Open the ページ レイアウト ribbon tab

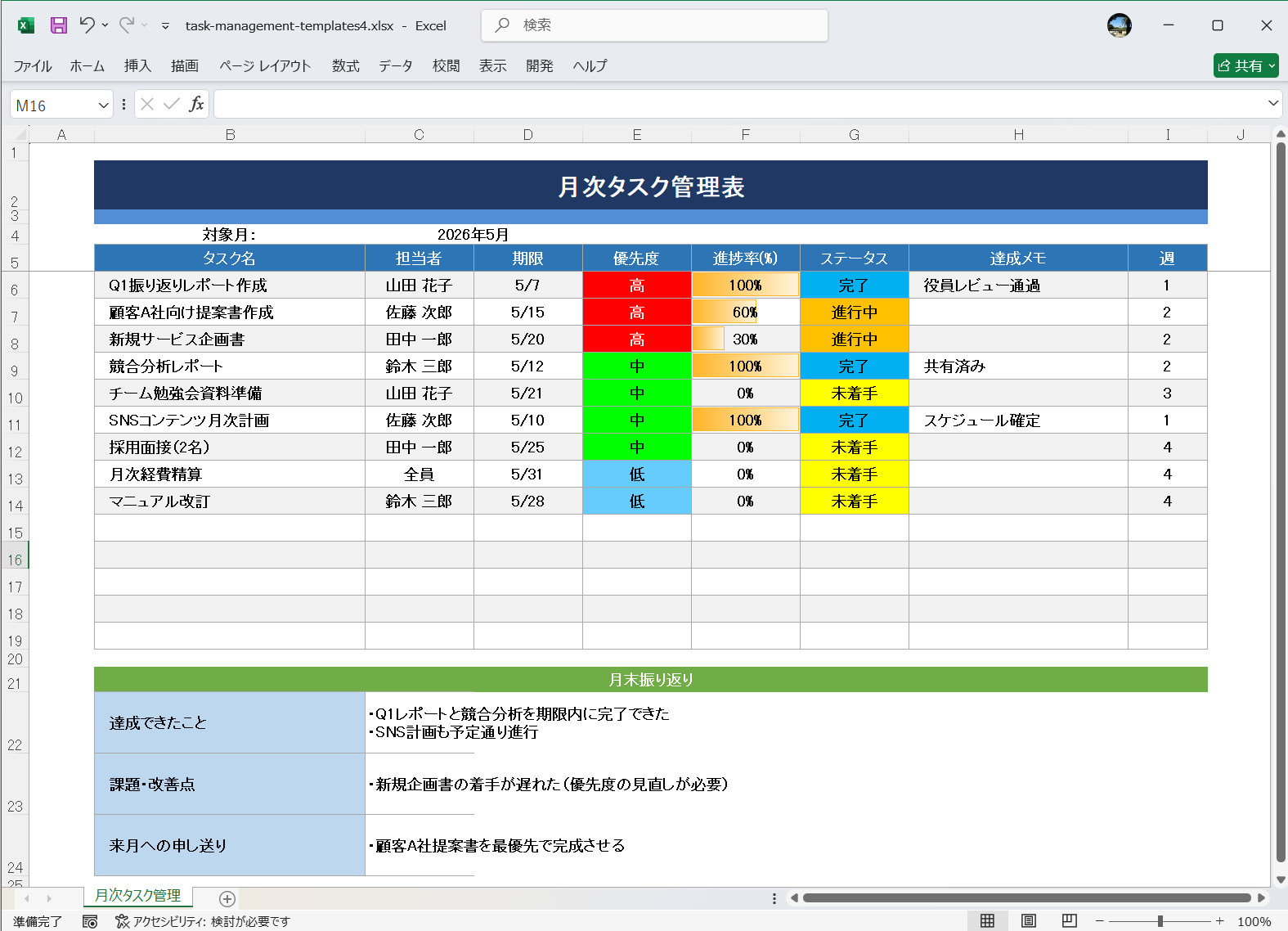point(265,65)
